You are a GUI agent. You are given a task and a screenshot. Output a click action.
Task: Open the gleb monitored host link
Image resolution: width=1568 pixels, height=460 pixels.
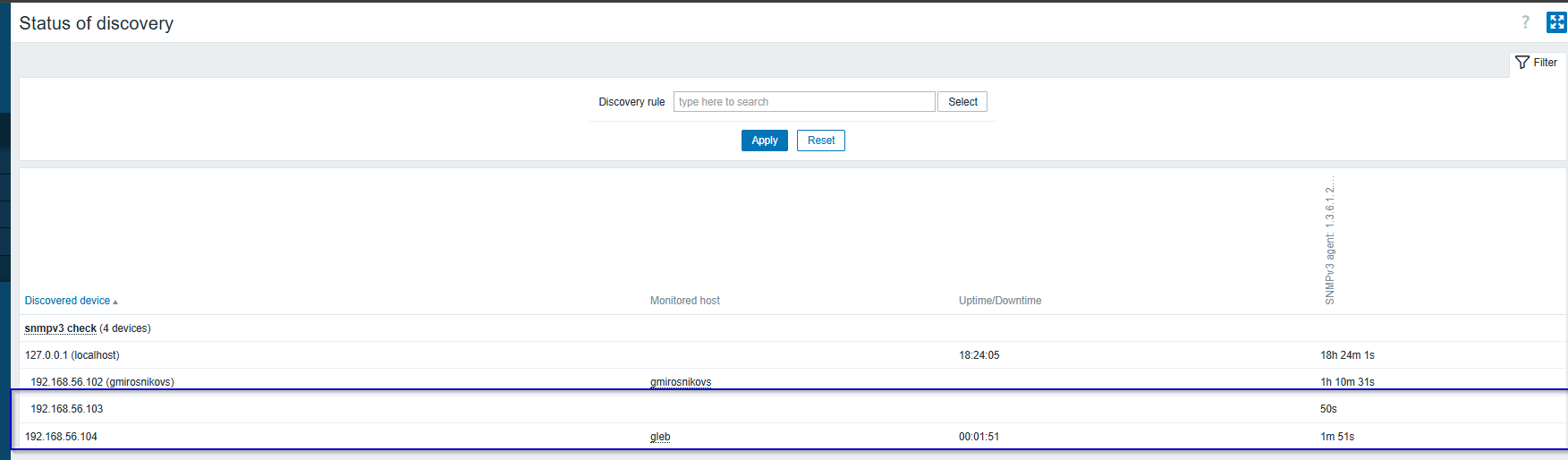[660, 437]
